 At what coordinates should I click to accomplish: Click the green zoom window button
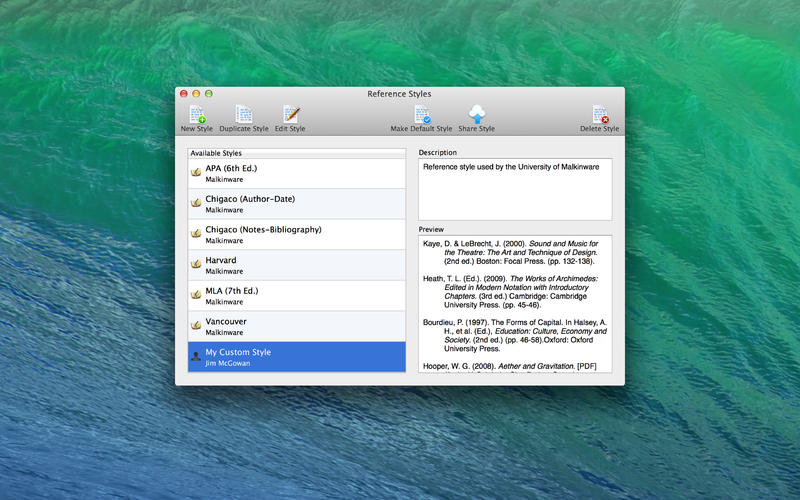click(209, 93)
